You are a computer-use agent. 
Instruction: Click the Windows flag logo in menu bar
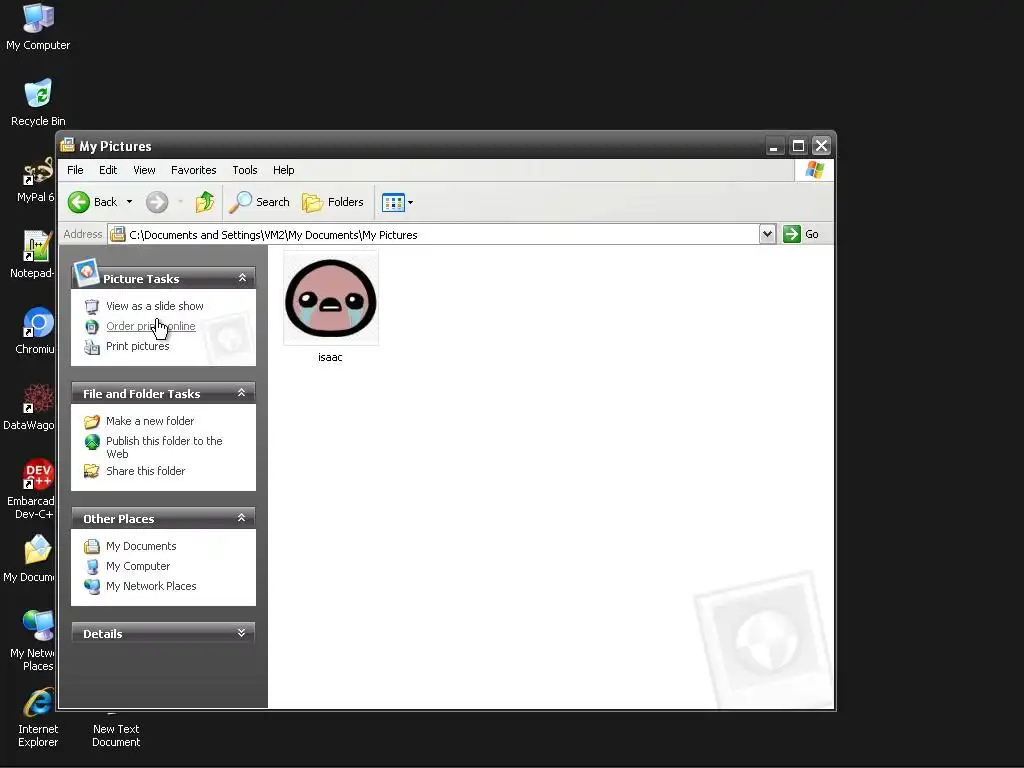pos(814,170)
